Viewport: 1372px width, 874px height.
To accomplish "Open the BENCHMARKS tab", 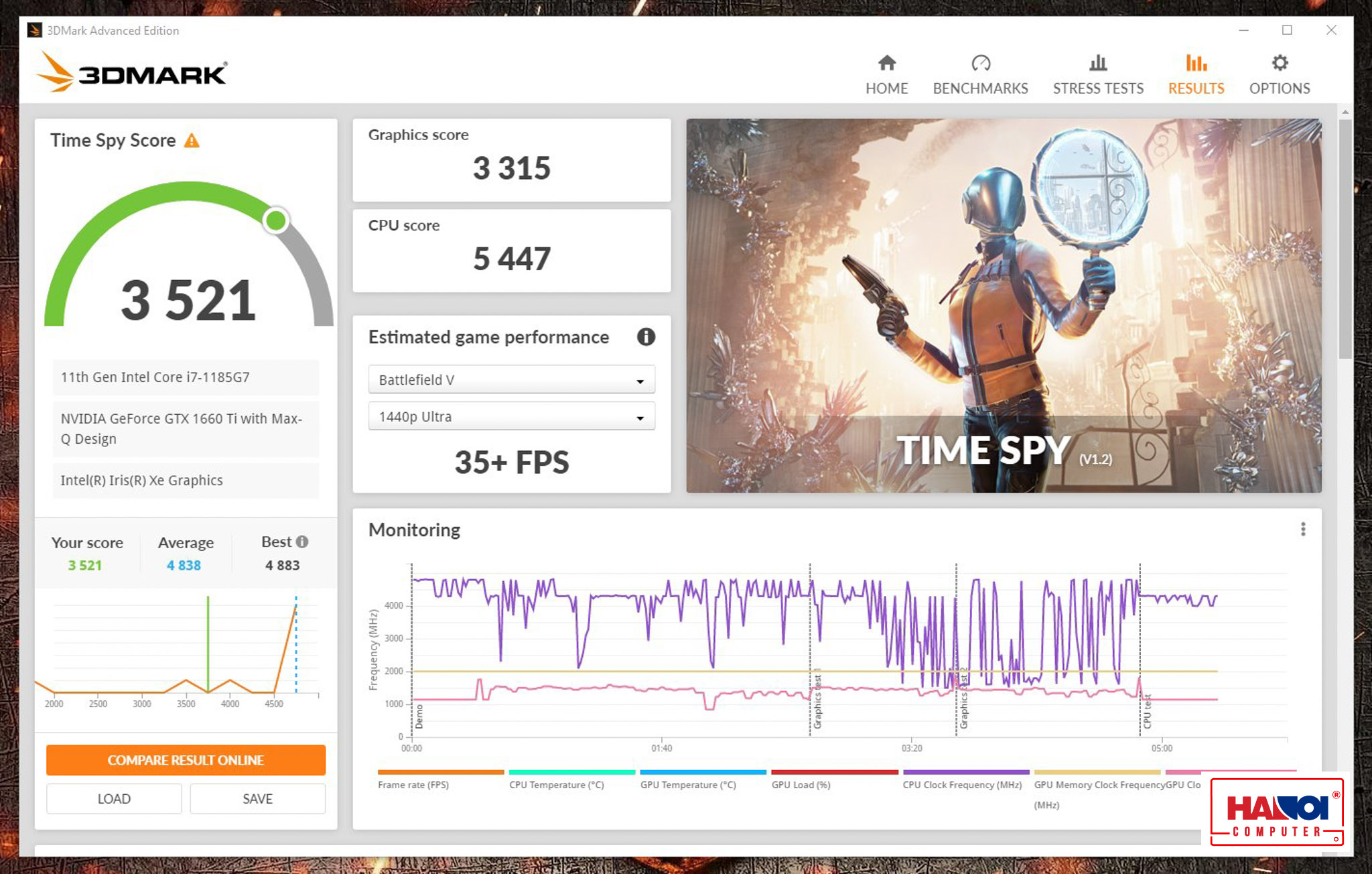I will tap(980, 75).
